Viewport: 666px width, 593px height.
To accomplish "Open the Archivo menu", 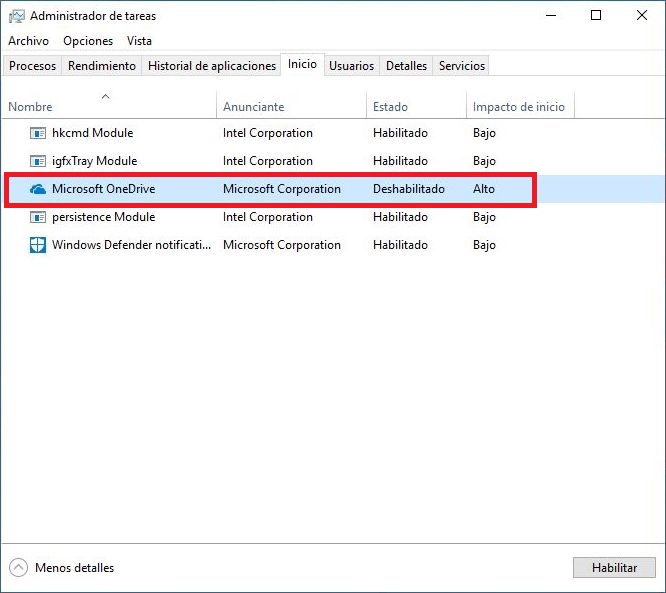I will (x=28, y=41).
